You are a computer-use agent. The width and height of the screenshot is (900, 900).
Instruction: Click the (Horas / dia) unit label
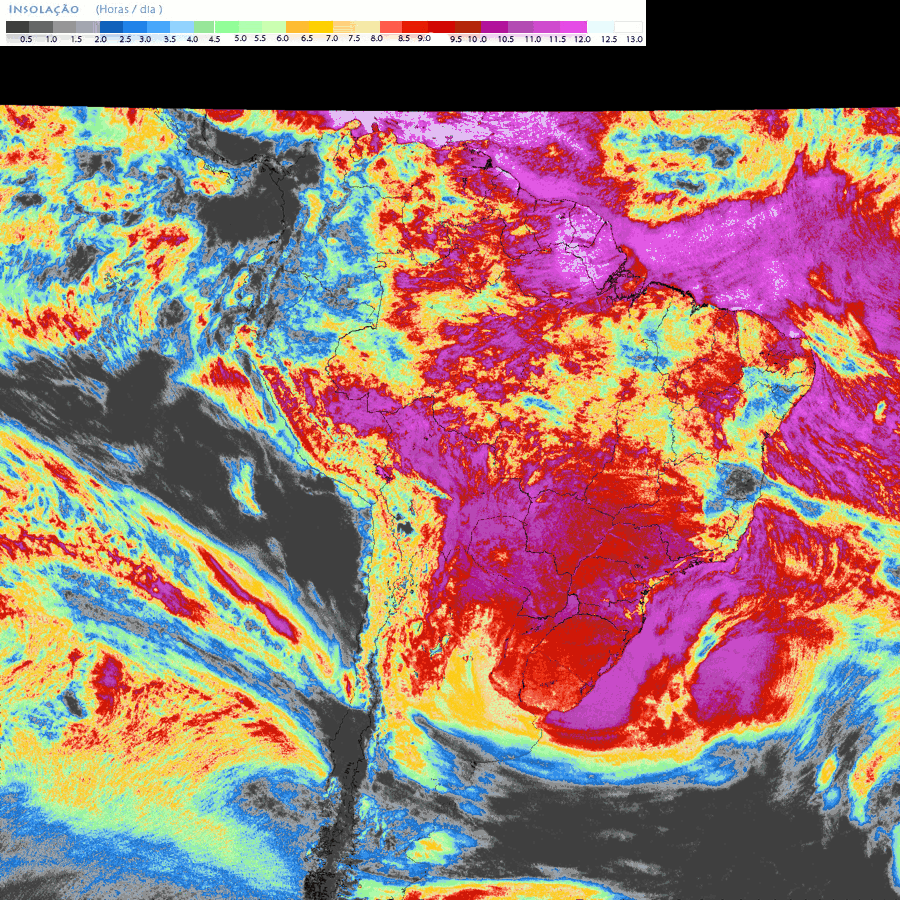coord(129,10)
